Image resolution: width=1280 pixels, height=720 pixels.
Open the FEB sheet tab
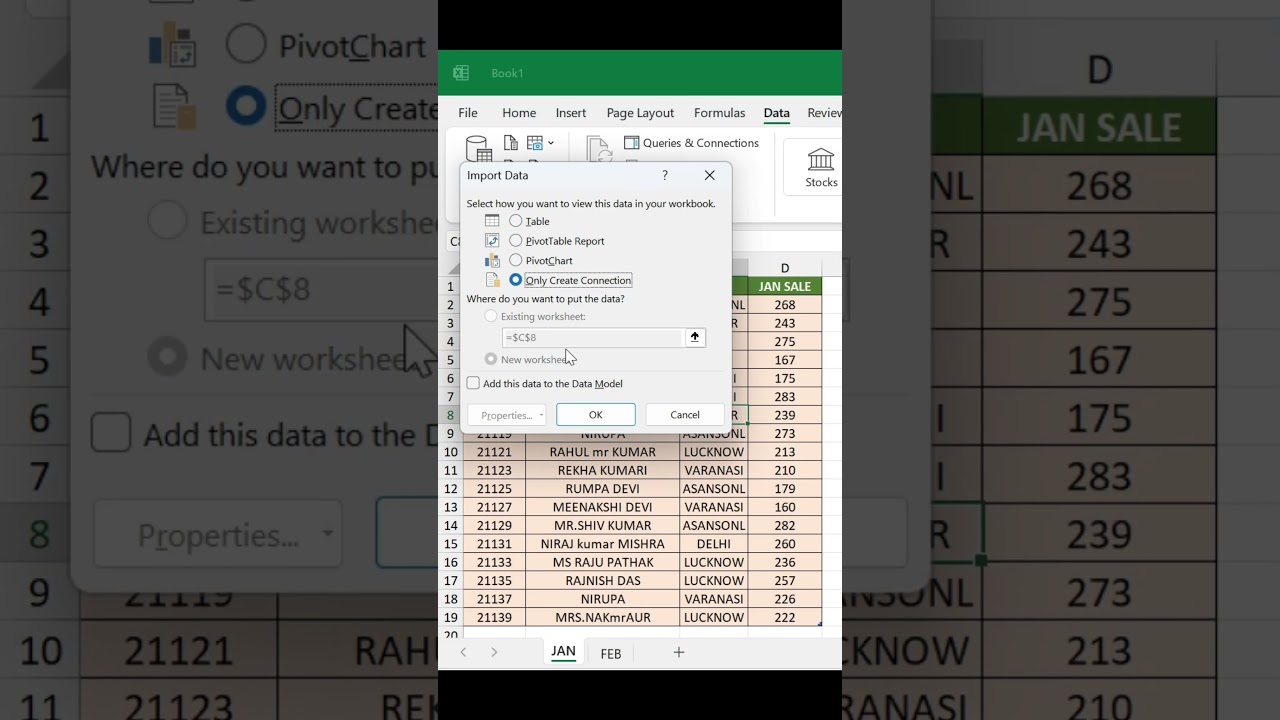[x=610, y=653]
